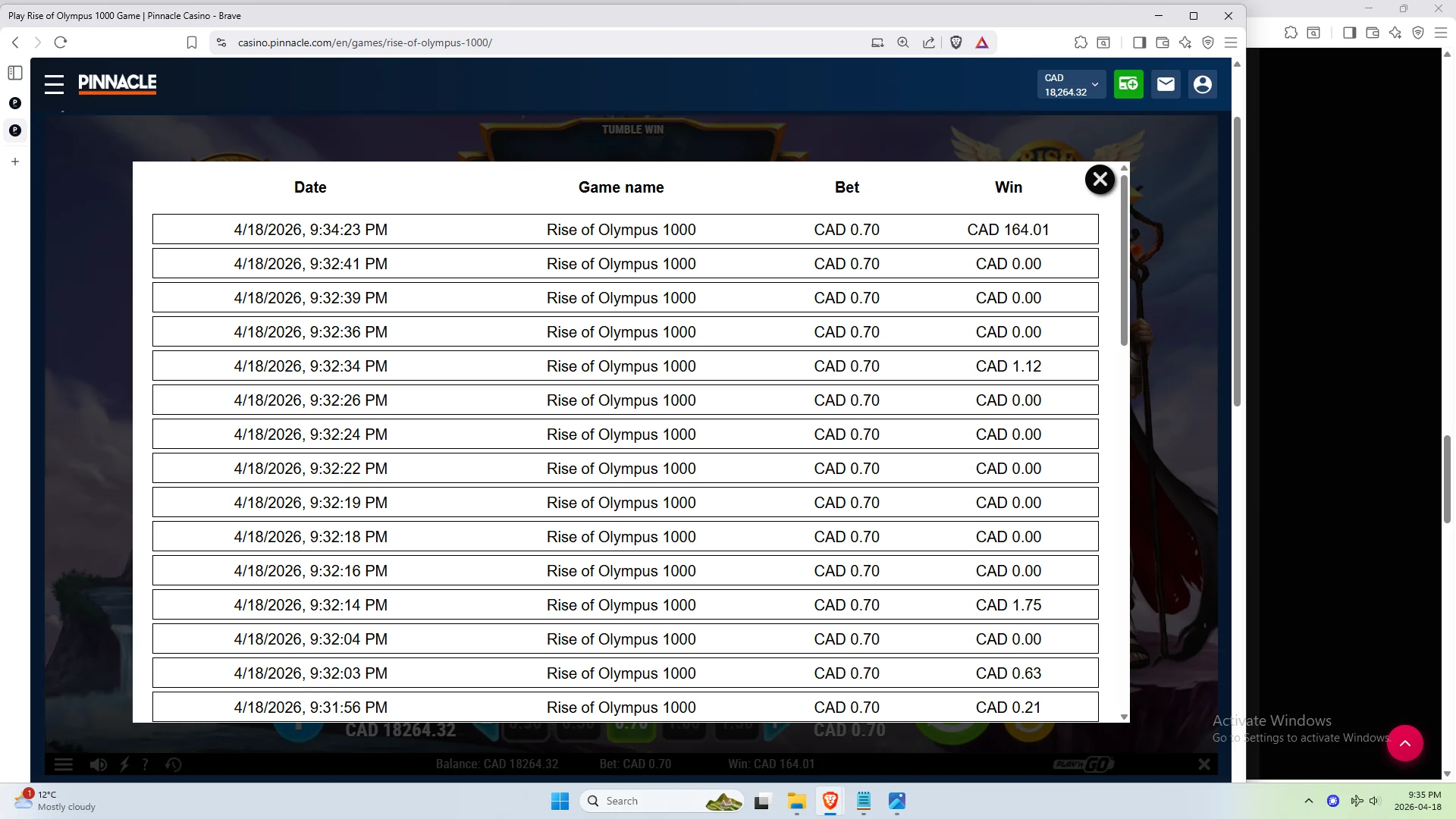Go back with browser back arrow

click(15, 42)
